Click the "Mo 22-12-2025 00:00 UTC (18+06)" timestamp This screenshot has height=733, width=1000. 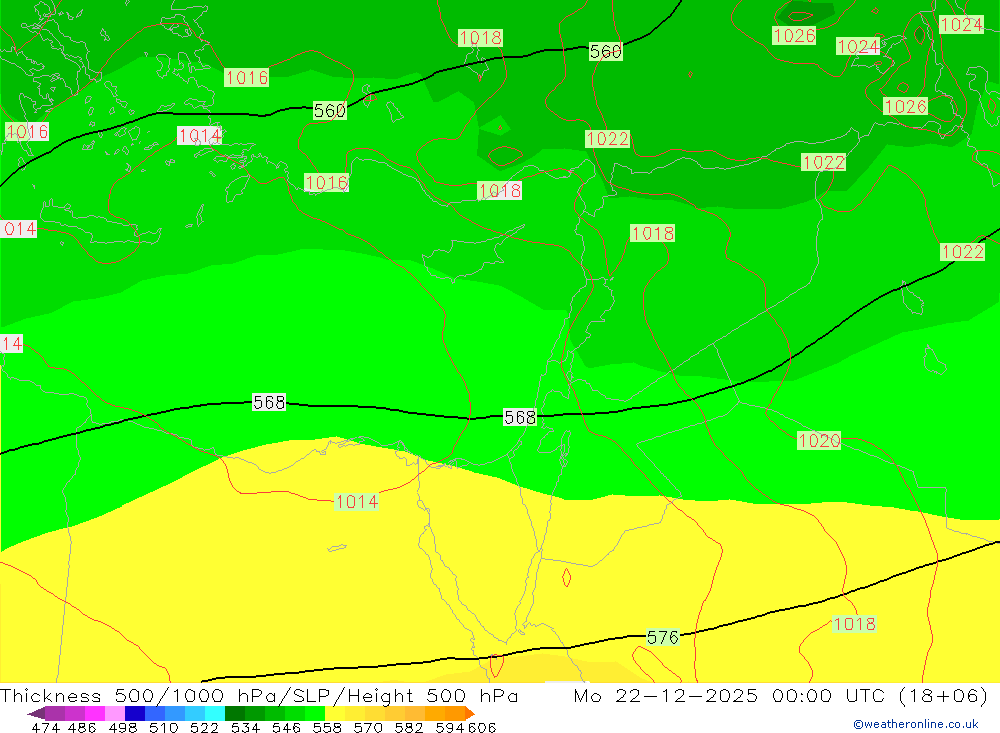pyautogui.click(x=781, y=695)
